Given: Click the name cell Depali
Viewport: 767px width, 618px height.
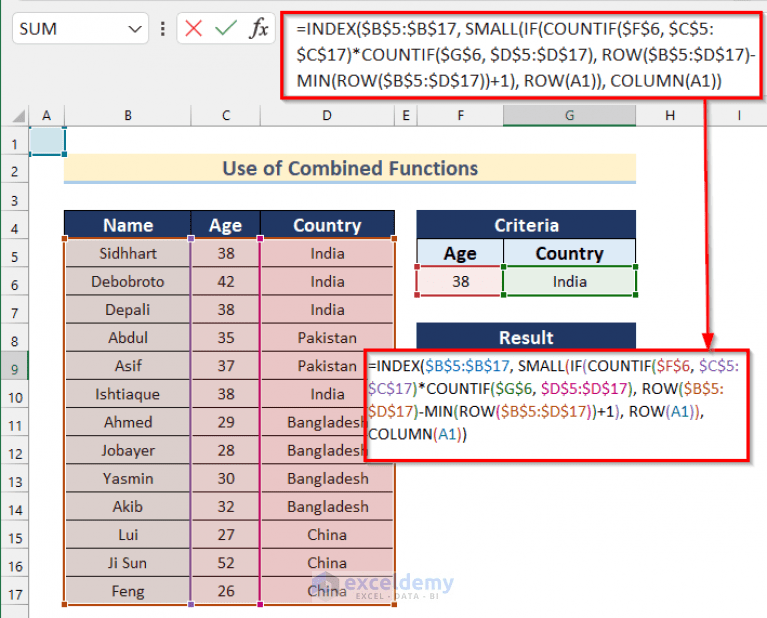Looking at the screenshot, I should point(128,310).
